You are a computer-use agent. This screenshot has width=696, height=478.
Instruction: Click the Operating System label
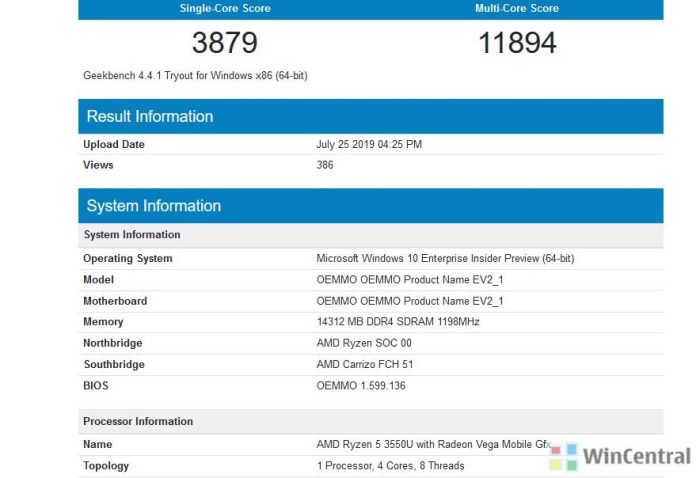point(128,258)
